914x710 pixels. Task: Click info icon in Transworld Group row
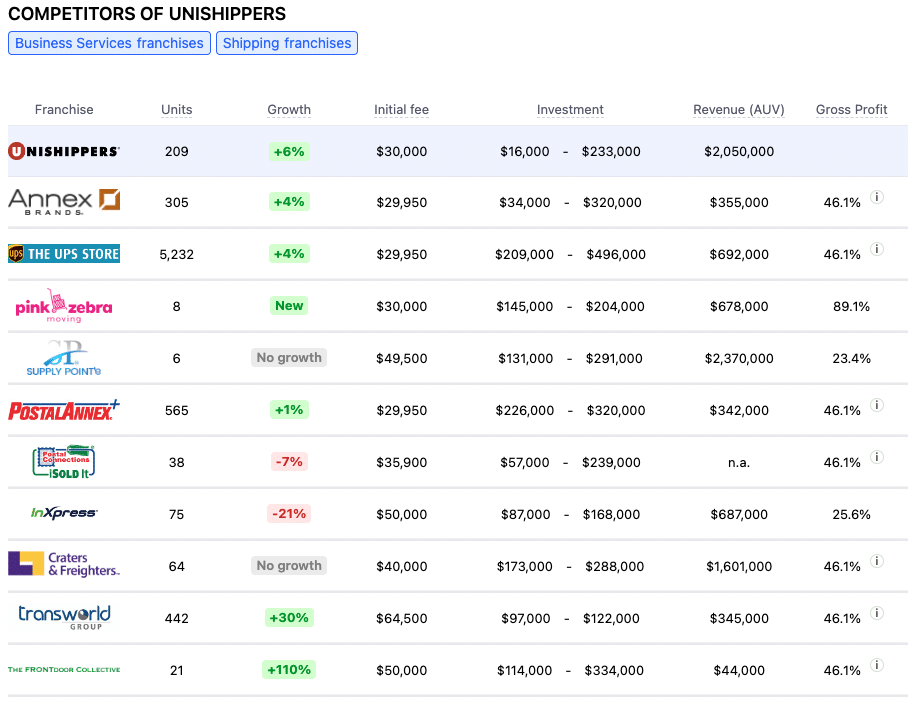tap(877, 613)
